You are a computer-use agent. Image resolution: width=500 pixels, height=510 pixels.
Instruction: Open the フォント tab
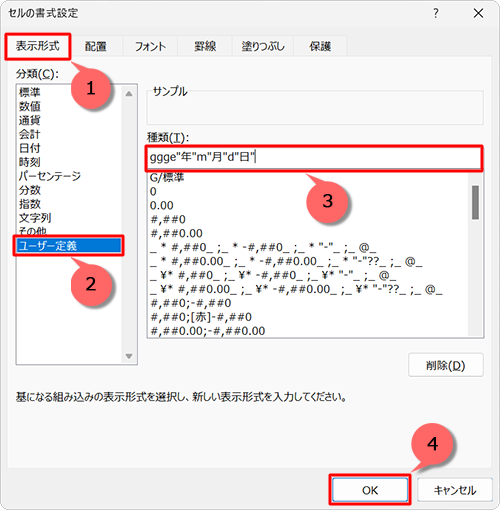click(150, 46)
